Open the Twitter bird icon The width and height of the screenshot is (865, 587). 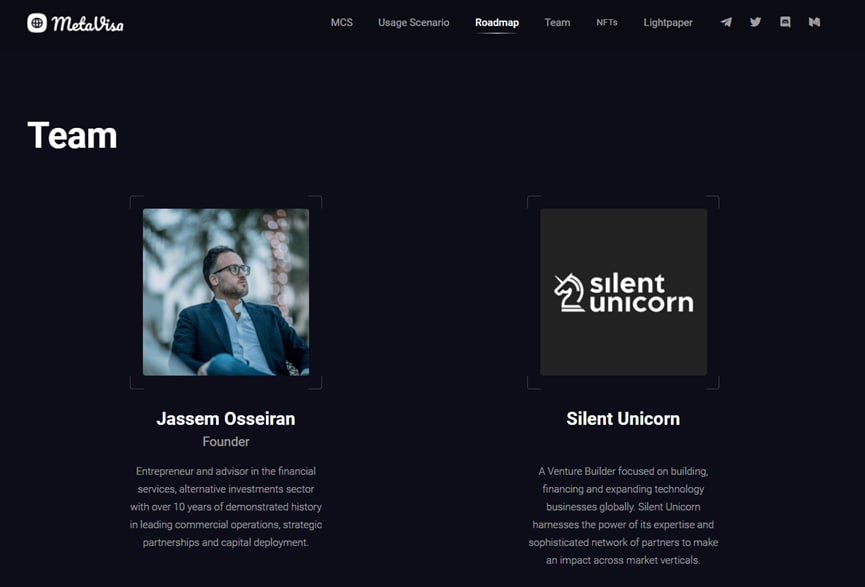756,22
